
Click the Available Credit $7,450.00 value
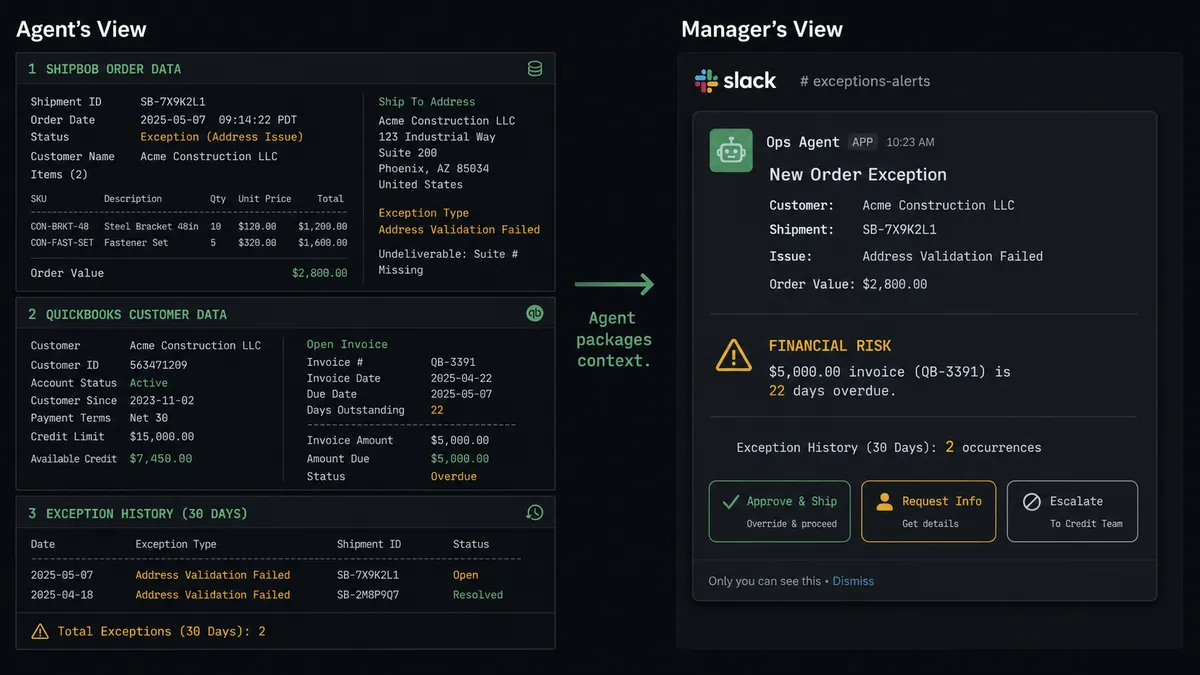click(161, 459)
